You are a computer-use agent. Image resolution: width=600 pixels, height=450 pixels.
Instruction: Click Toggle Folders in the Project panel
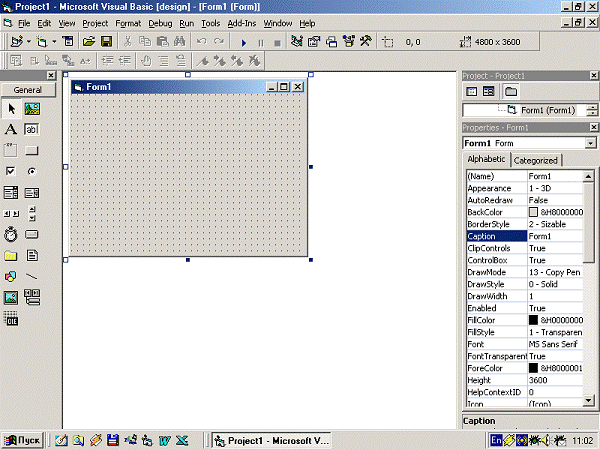pyautogui.click(x=510, y=91)
